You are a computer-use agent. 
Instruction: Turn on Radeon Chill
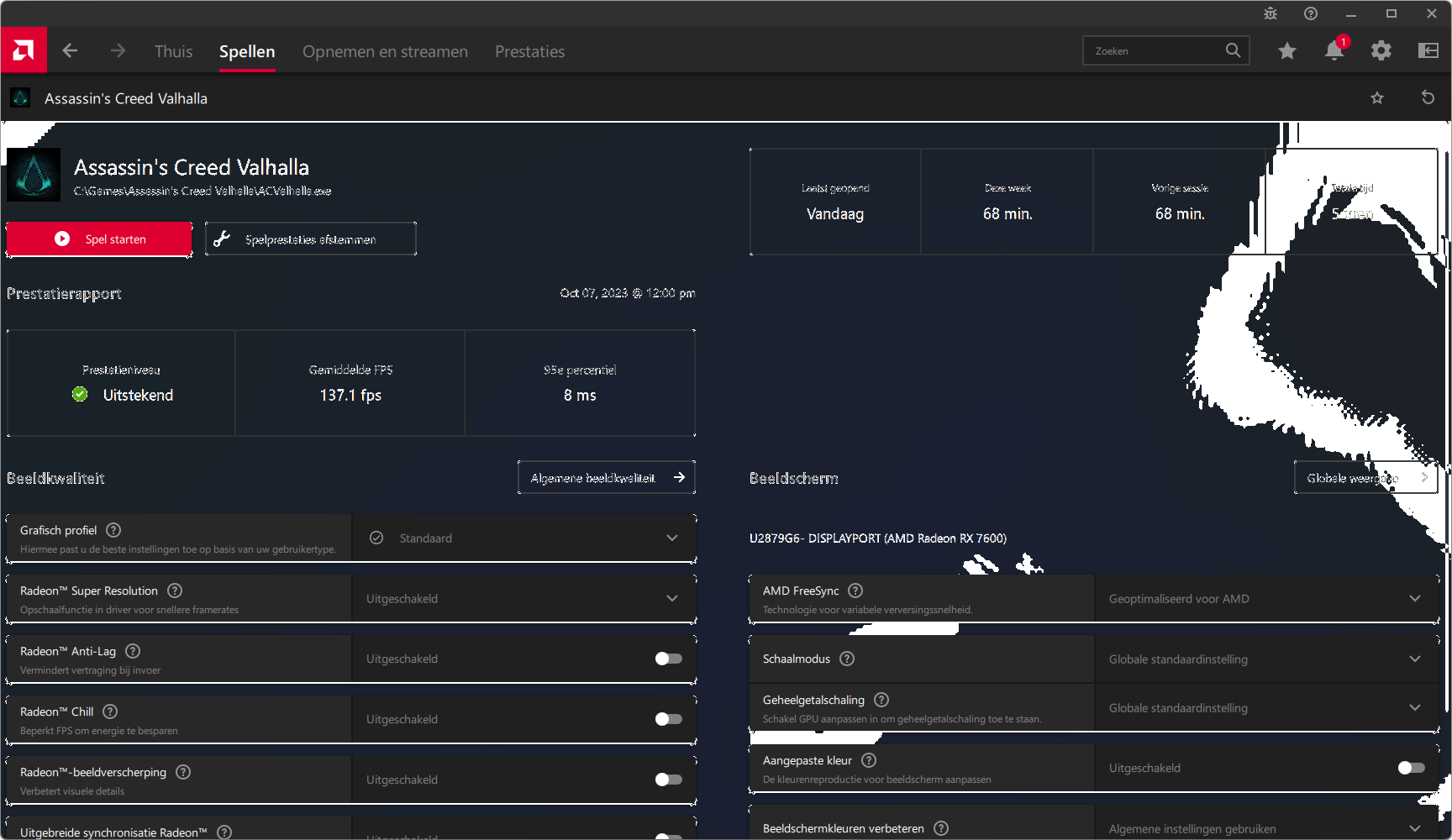(x=668, y=719)
